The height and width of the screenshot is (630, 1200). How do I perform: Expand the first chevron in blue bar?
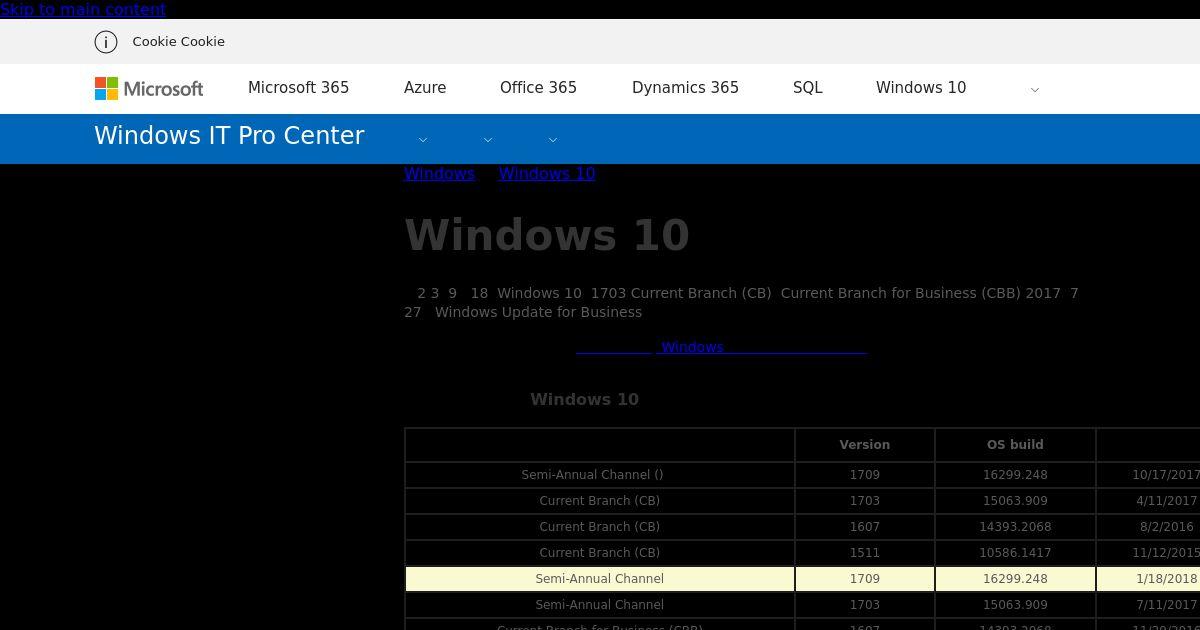[x=423, y=140]
